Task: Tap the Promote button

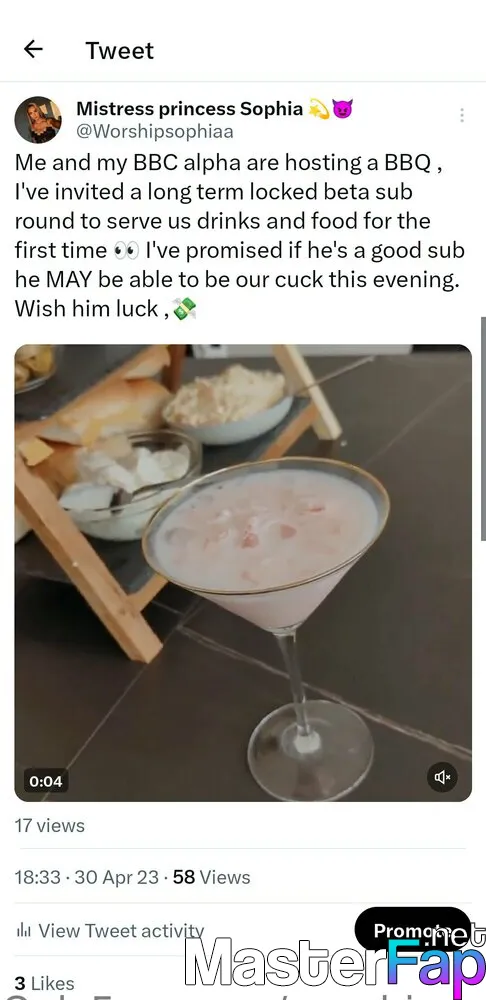Action: coord(413,930)
